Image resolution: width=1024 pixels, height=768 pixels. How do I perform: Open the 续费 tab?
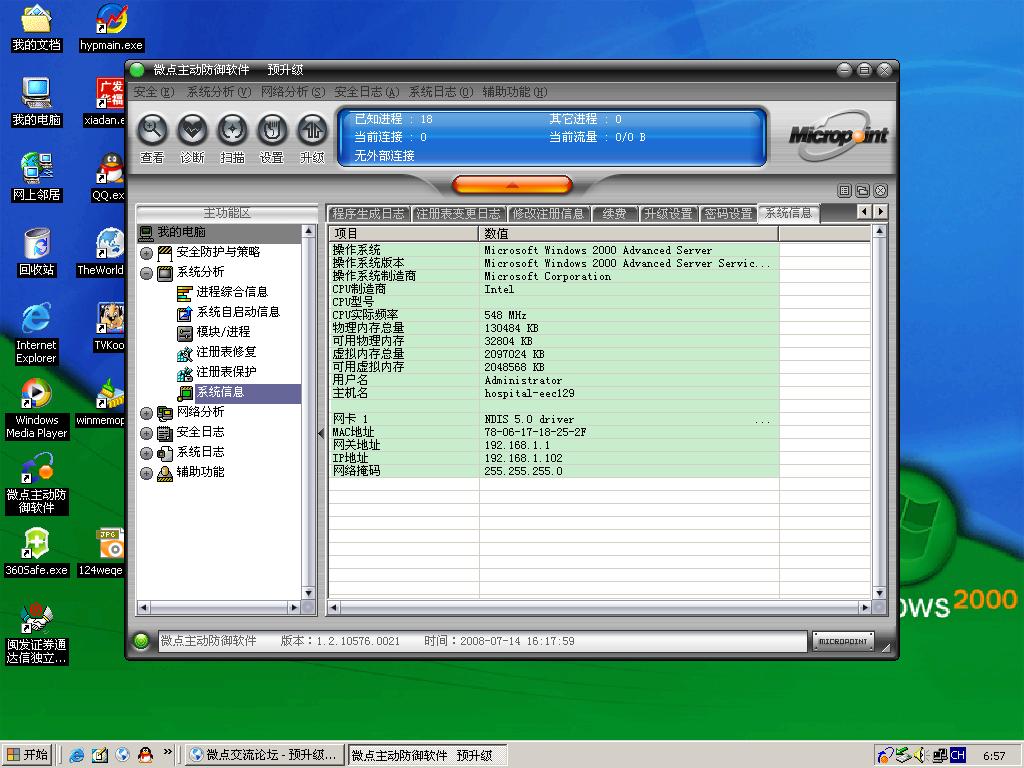coord(614,214)
